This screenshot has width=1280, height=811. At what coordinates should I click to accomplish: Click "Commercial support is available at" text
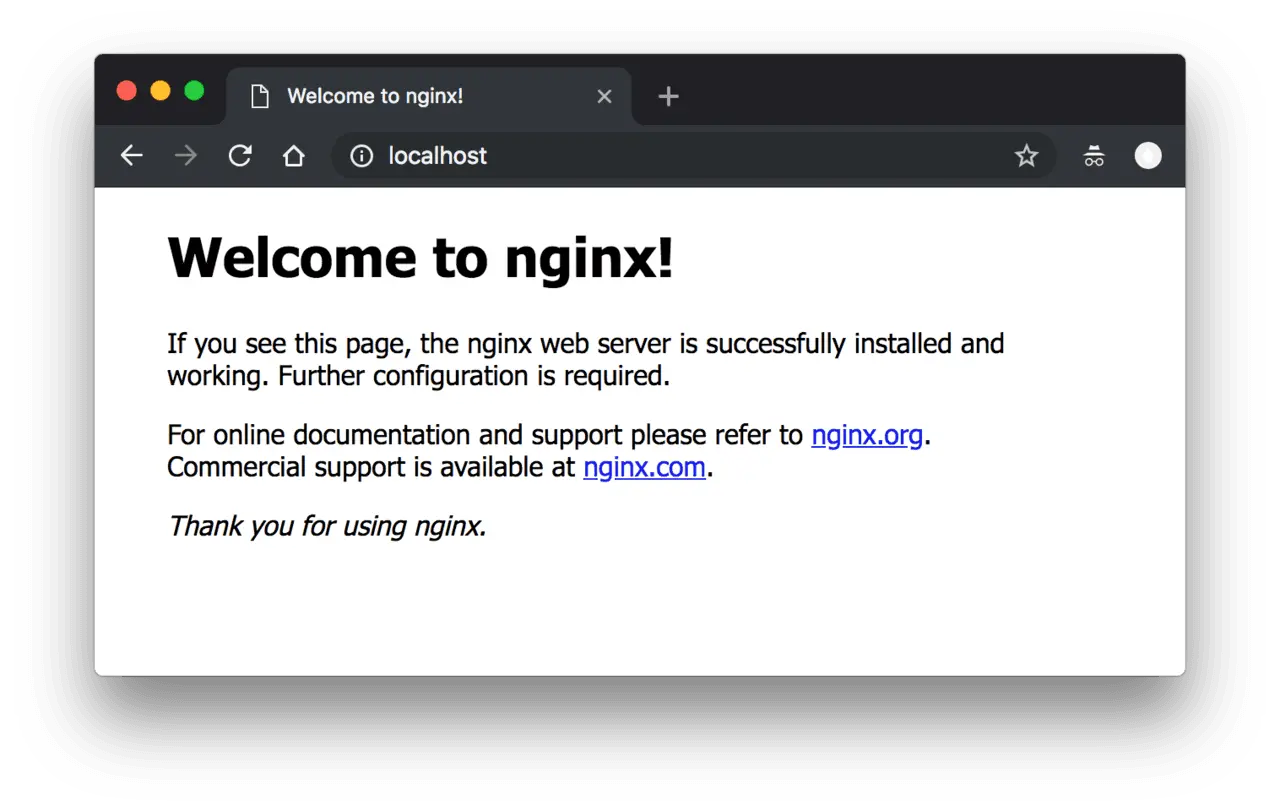coord(371,467)
